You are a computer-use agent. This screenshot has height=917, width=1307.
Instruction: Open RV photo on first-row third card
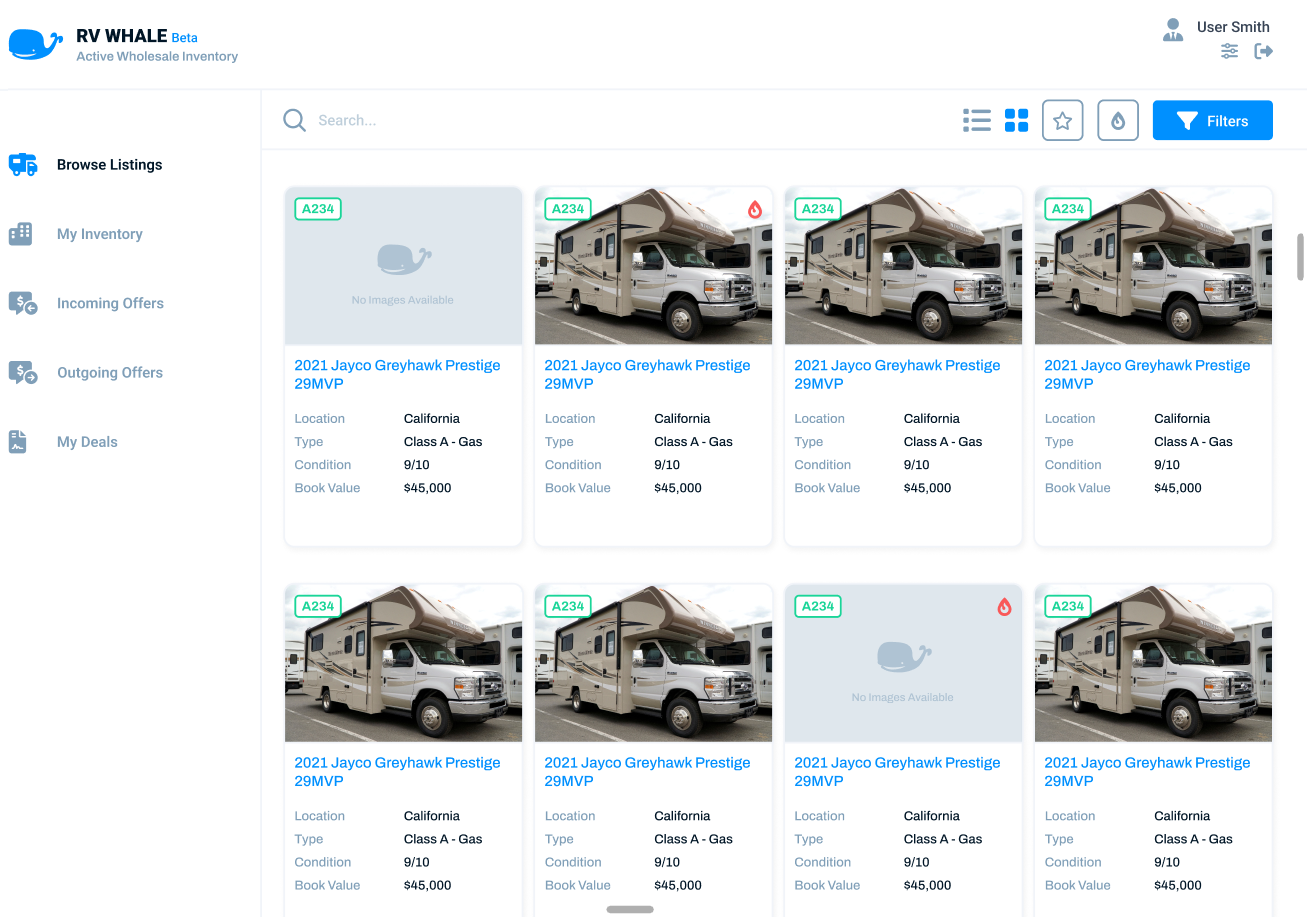[x=904, y=266]
